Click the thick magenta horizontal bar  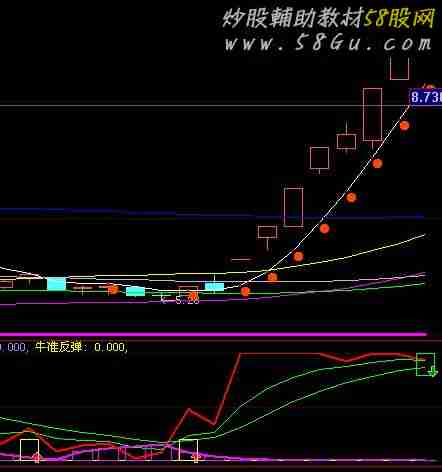point(213,334)
